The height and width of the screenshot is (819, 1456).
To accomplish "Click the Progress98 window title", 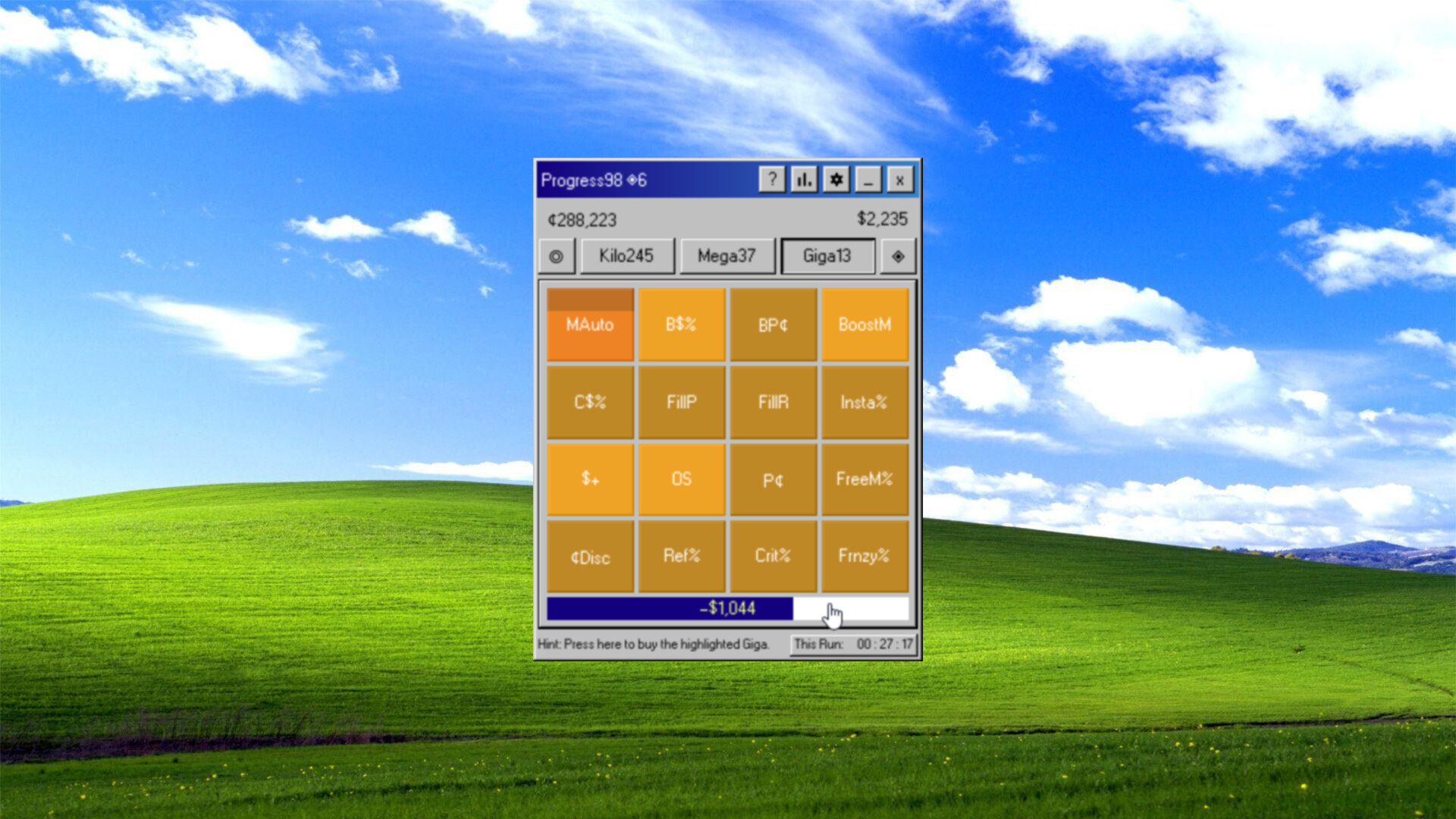I will 594,180.
